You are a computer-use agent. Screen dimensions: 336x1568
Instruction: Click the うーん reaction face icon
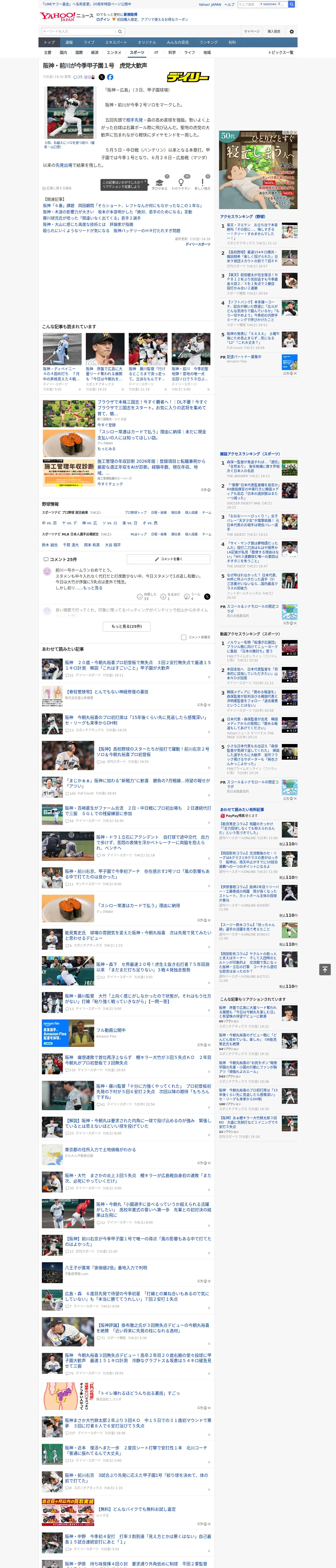point(187,597)
